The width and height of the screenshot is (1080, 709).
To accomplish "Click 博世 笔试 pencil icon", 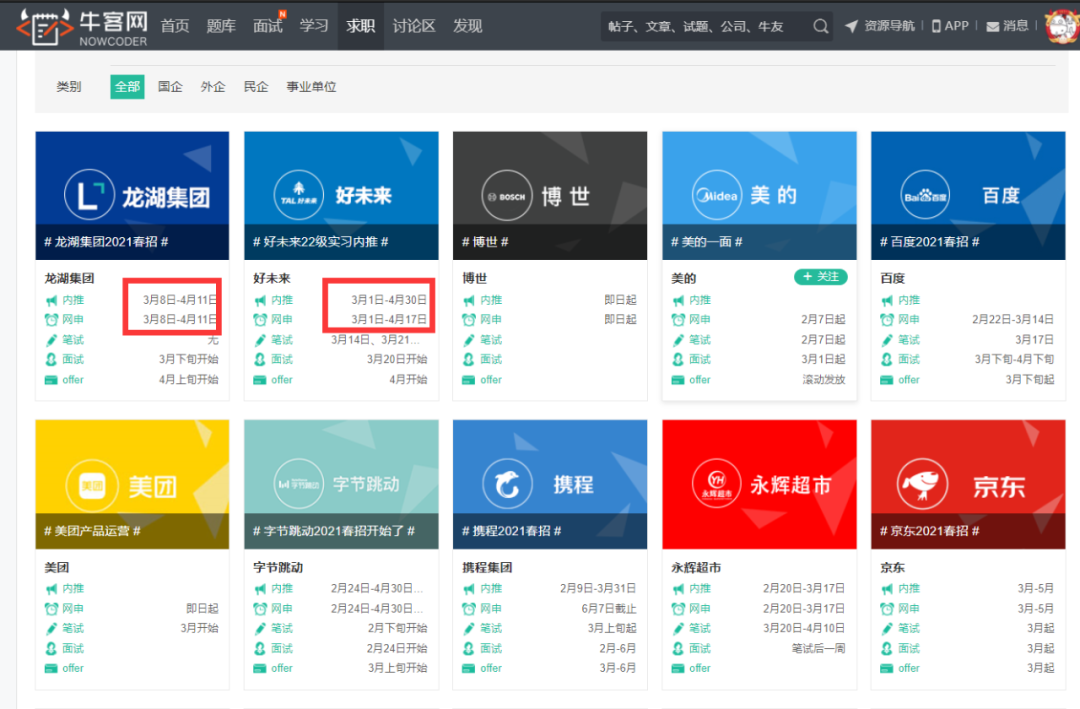I will pyautogui.click(x=468, y=340).
